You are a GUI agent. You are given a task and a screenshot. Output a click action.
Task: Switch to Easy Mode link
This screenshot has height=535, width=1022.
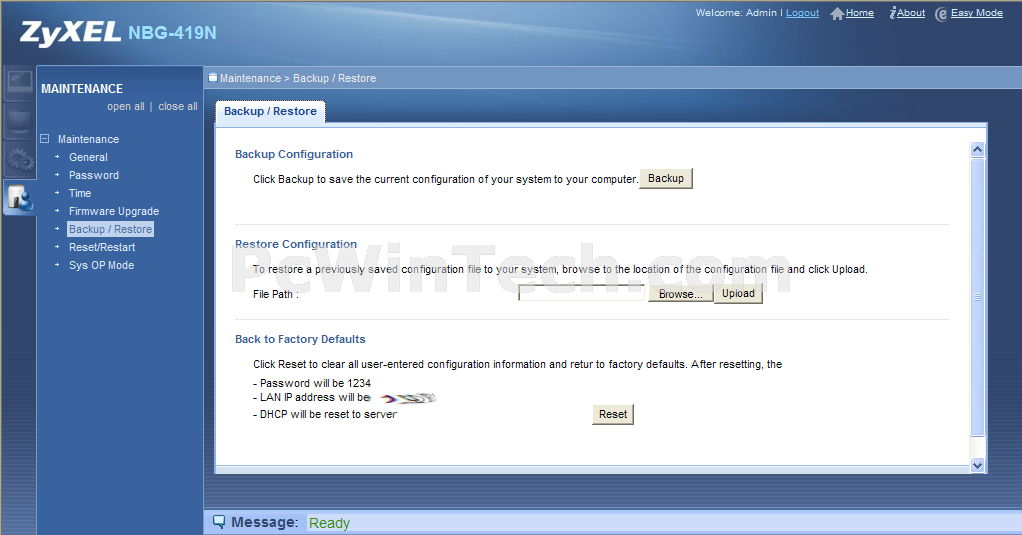pos(976,13)
